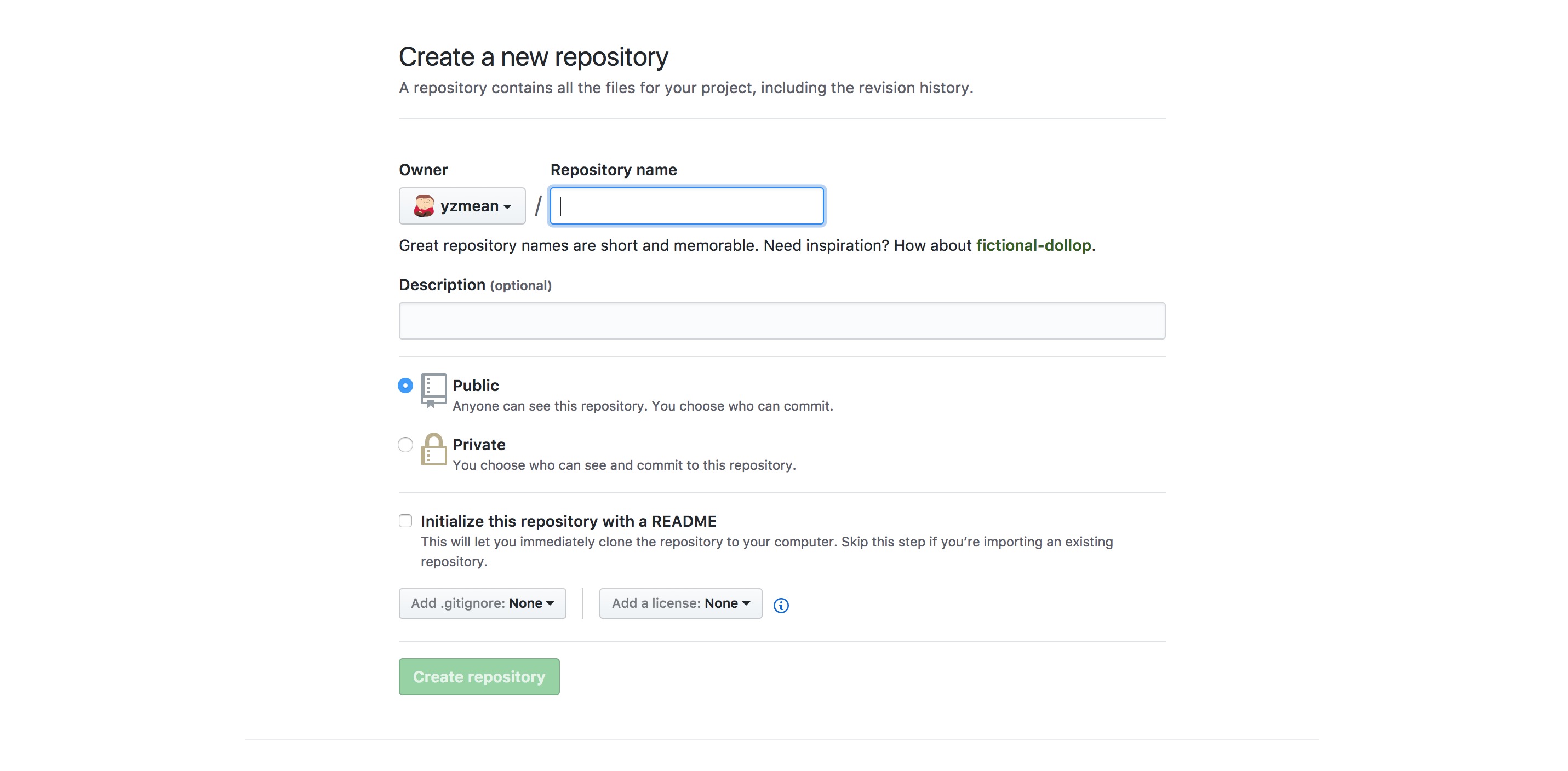Screen dimensions: 1568x771
Task: Select the Public radio button
Action: pyautogui.click(x=405, y=385)
